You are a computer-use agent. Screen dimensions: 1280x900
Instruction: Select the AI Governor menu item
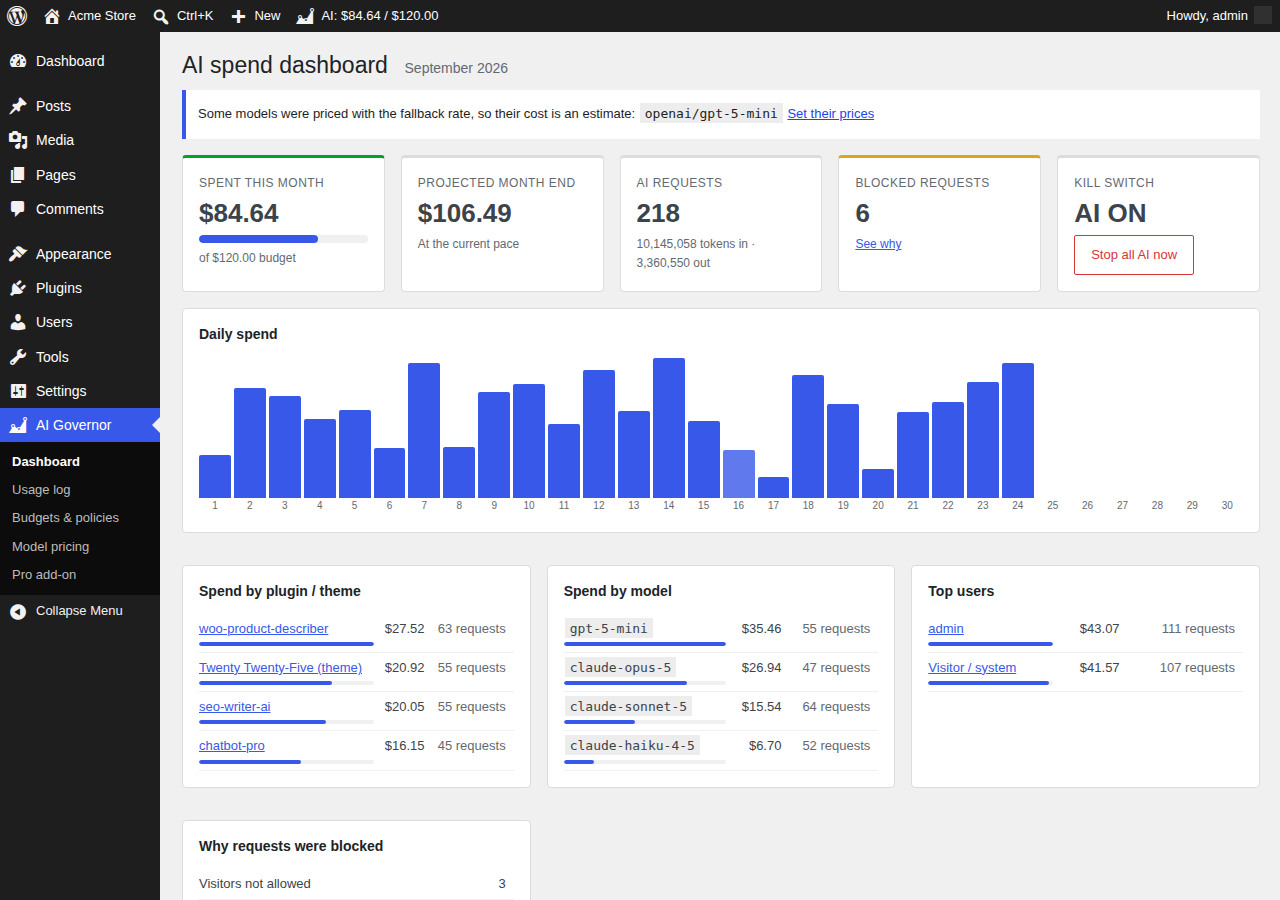pyautogui.click(x=80, y=425)
